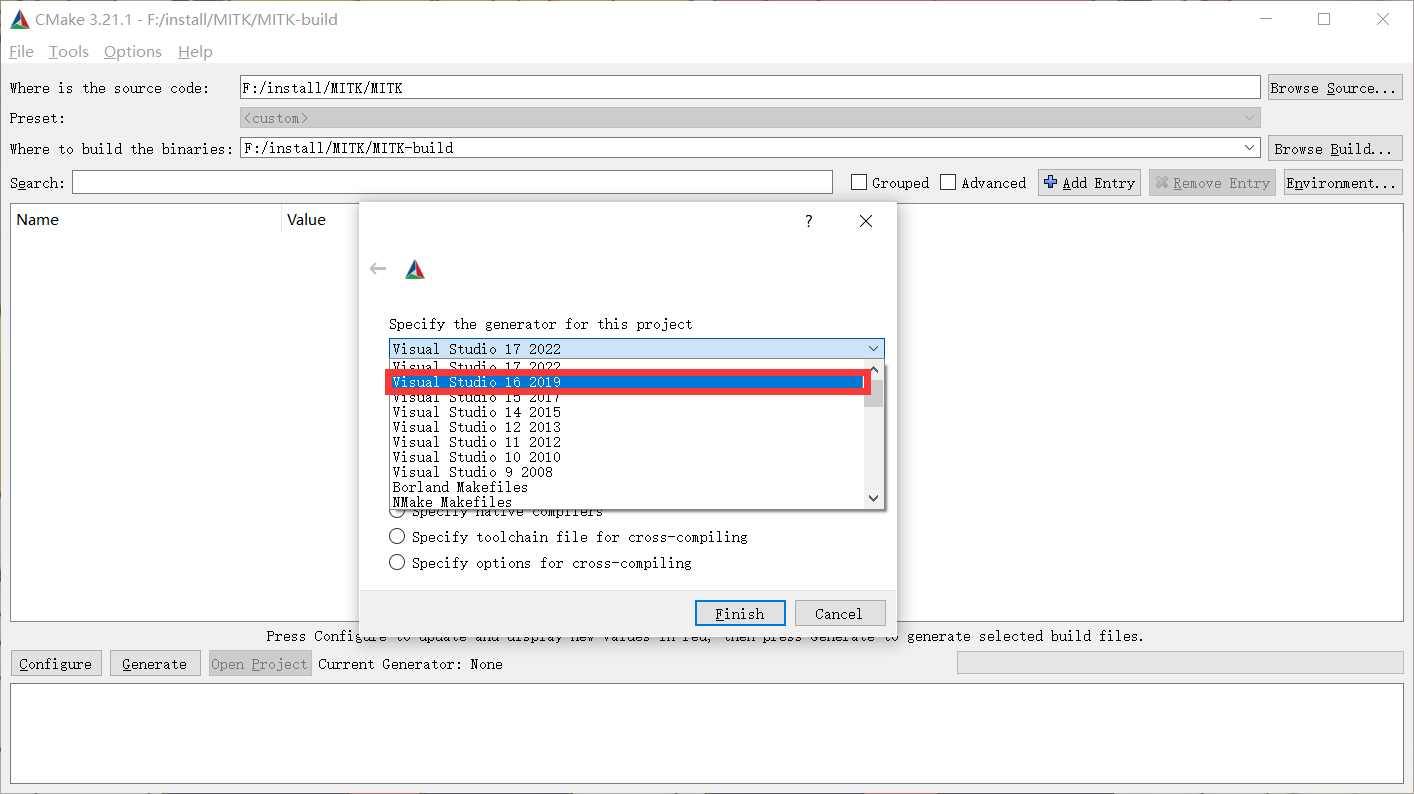Choose Visual Studio 15 2017 generator
This screenshot has width=1414, height=794.
pyautogui.click(x=627, y=398)
